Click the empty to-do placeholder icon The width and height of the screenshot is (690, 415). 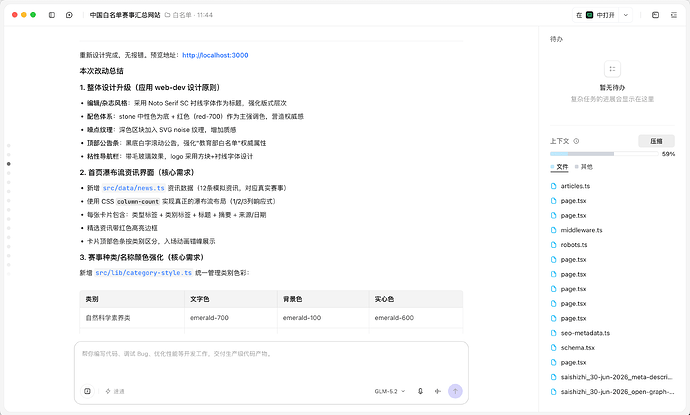(x=612, y=69)
